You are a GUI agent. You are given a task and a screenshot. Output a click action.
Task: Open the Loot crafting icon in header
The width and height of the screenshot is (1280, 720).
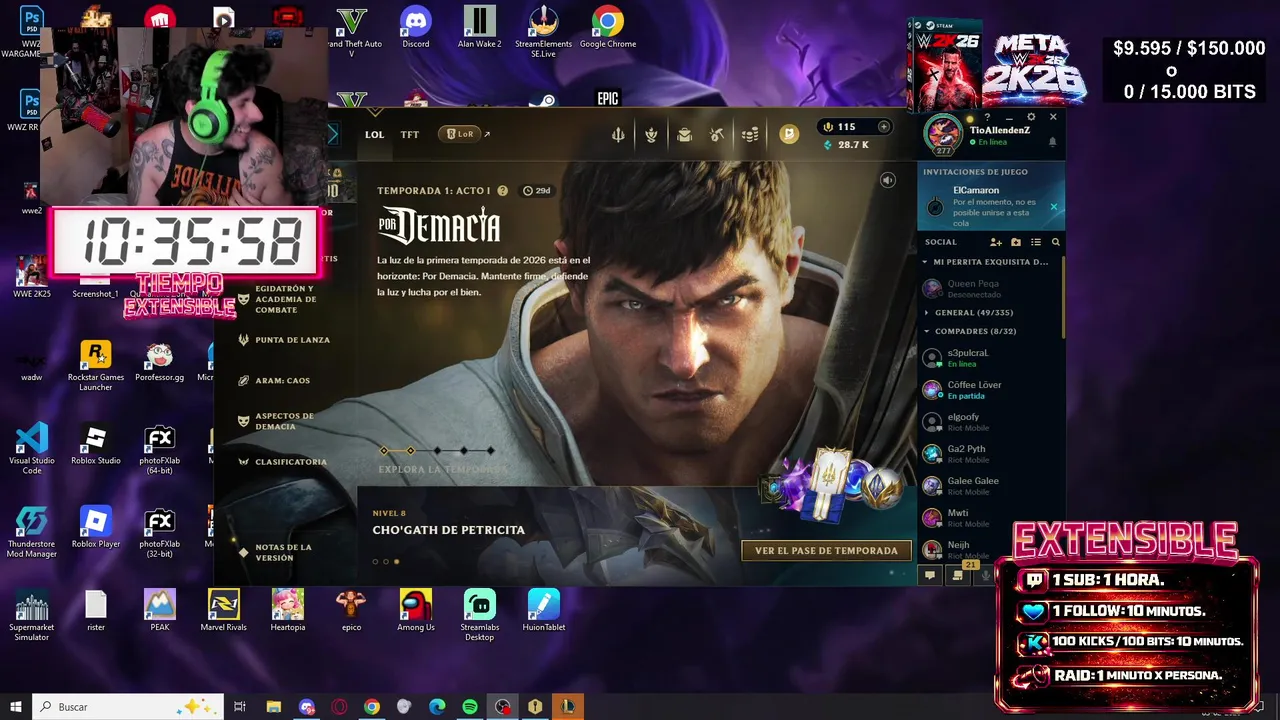tap(651, 135)
